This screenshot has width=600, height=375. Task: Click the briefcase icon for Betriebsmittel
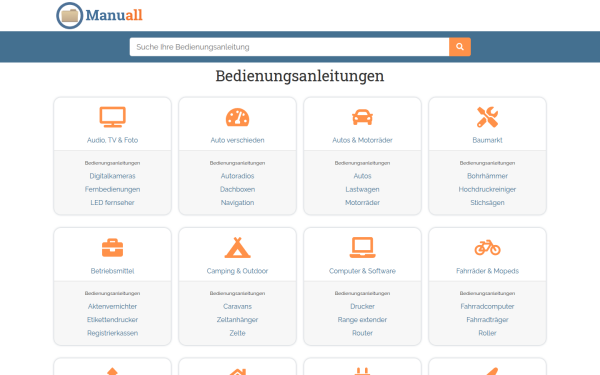[x=112, y=248]
